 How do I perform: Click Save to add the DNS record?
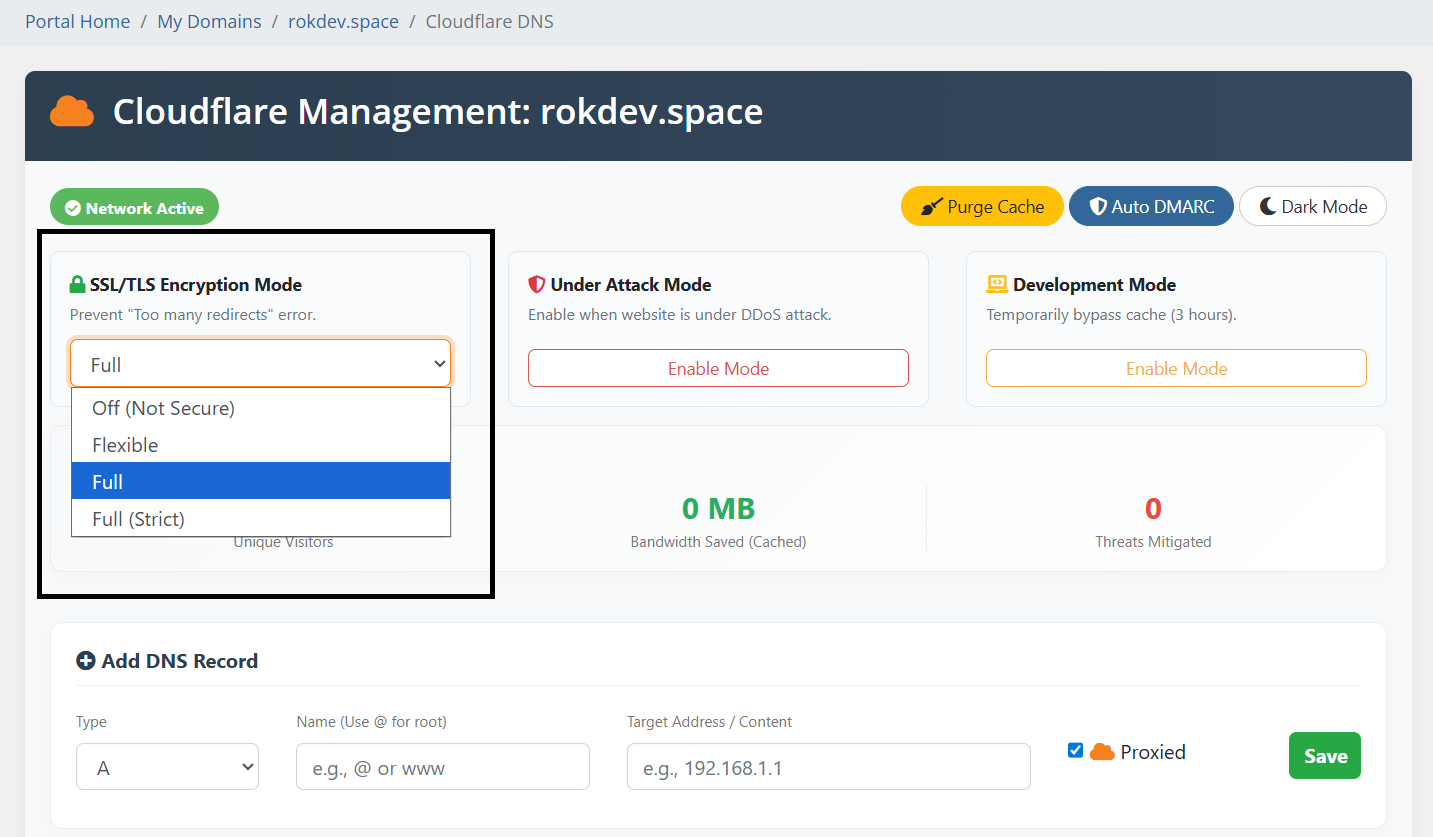click(x=1324, y=756)
